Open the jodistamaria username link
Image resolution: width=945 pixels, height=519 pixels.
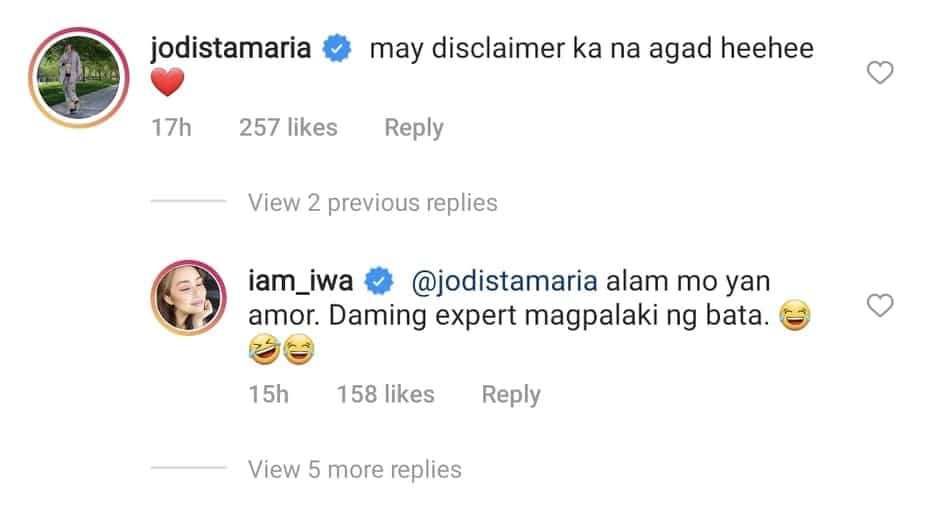click(230, 48)
